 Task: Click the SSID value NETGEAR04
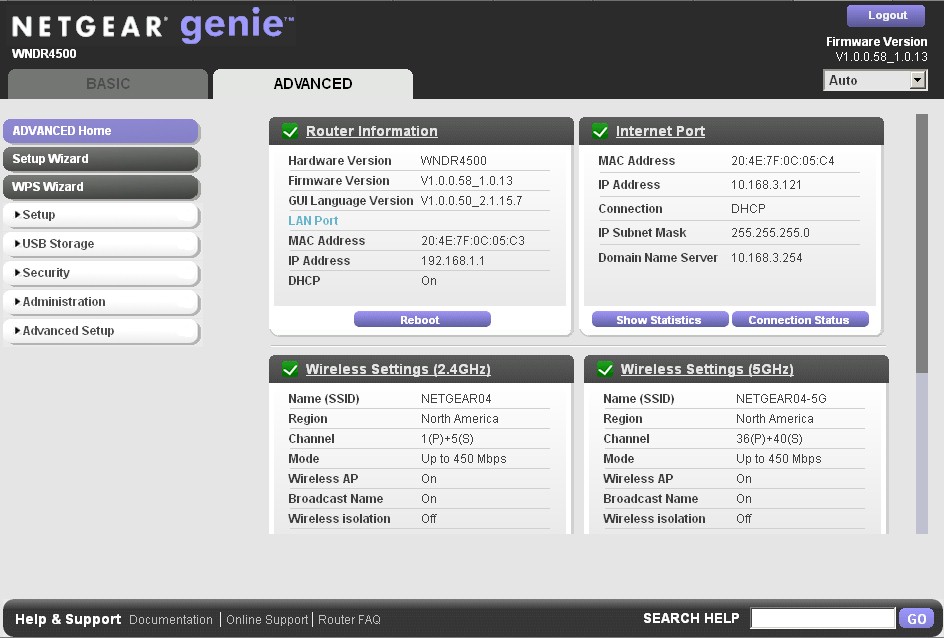pos(456,398)
